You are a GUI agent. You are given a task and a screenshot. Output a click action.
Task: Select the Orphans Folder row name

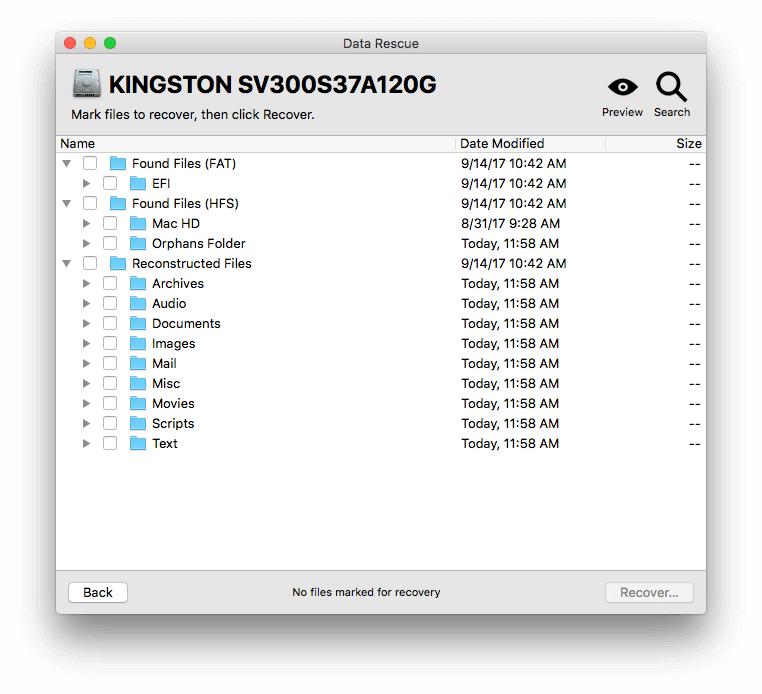199,243
